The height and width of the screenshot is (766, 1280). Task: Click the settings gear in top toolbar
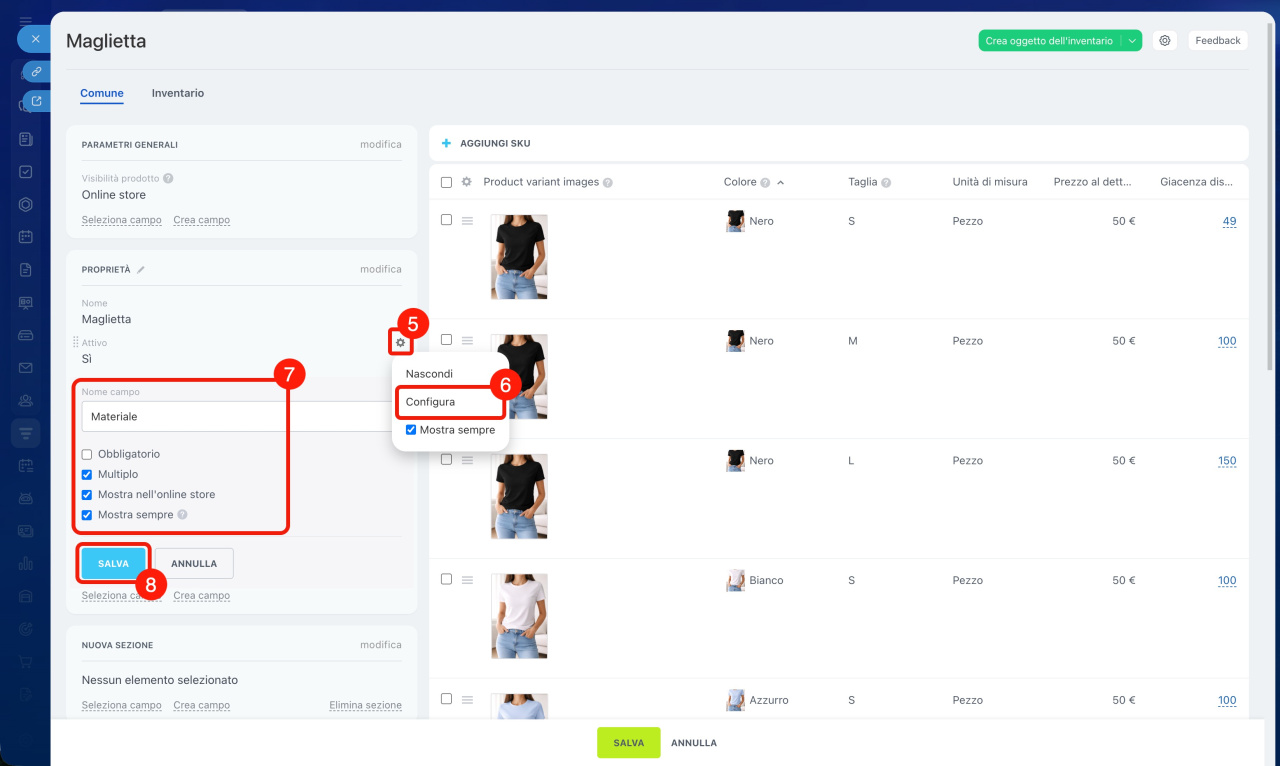coord(1164,41)
